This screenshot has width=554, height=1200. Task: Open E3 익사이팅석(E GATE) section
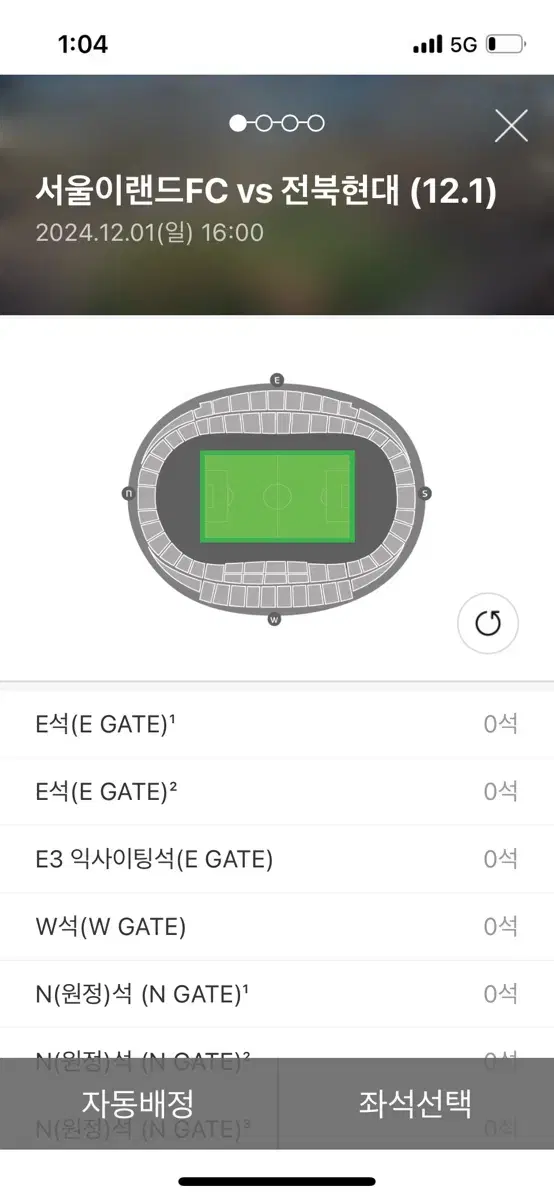point(277,859)
